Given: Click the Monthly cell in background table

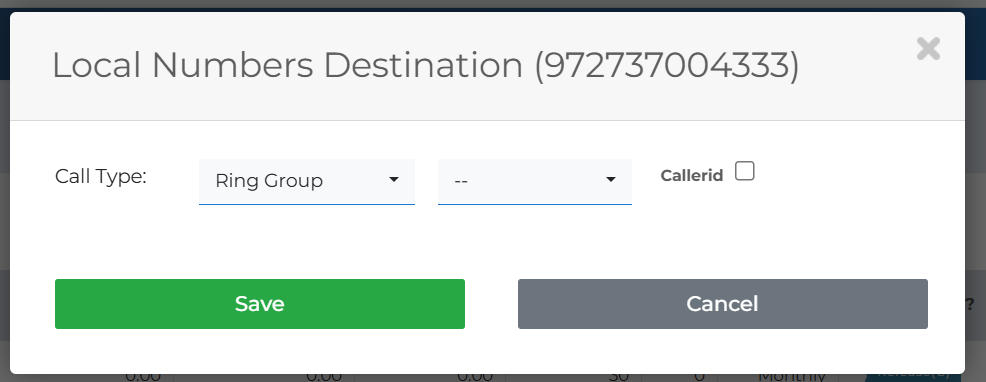Looking at the screenshot, I should point(791,376).
